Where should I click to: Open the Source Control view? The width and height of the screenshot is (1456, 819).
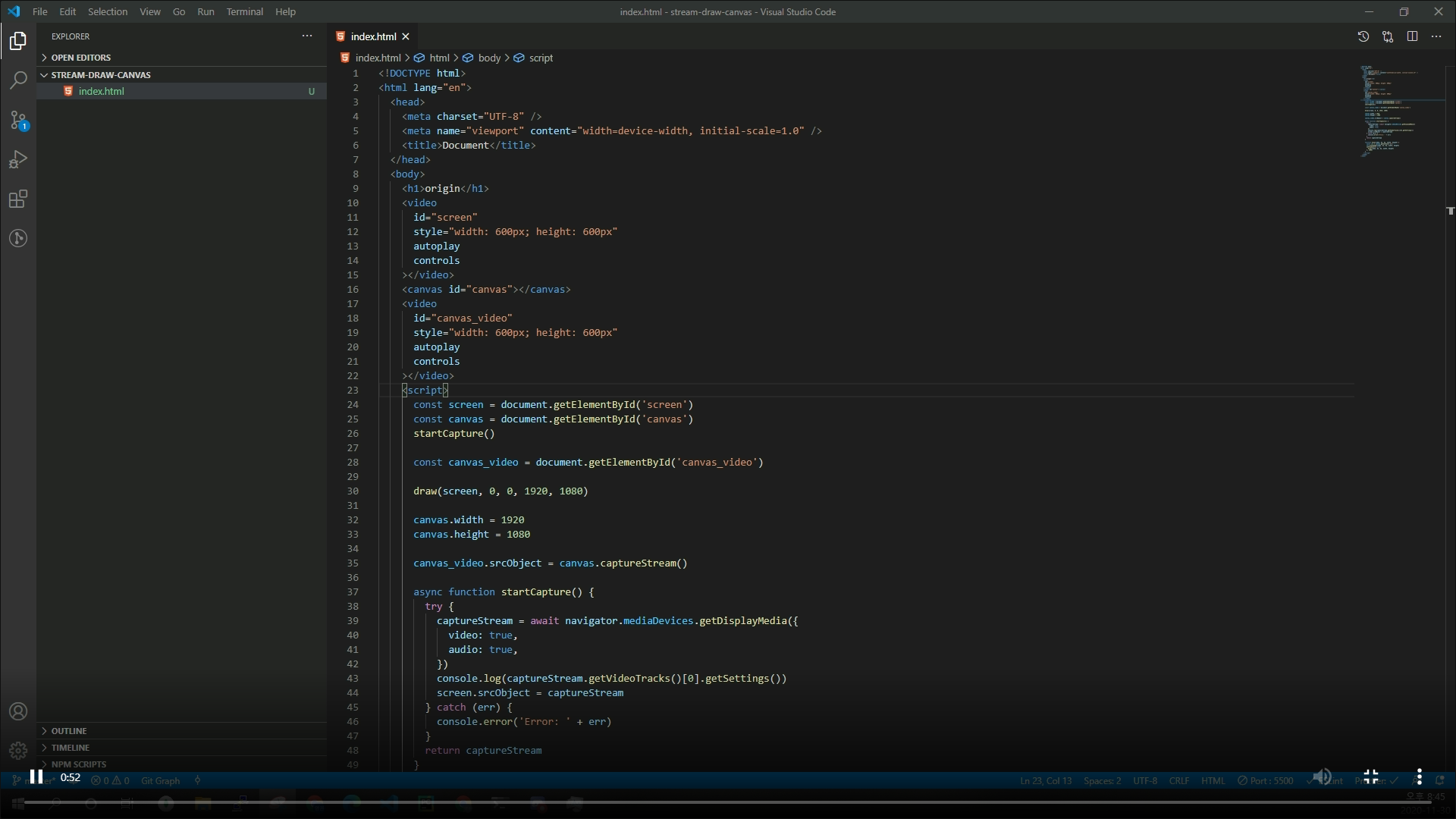coord(18,120)
